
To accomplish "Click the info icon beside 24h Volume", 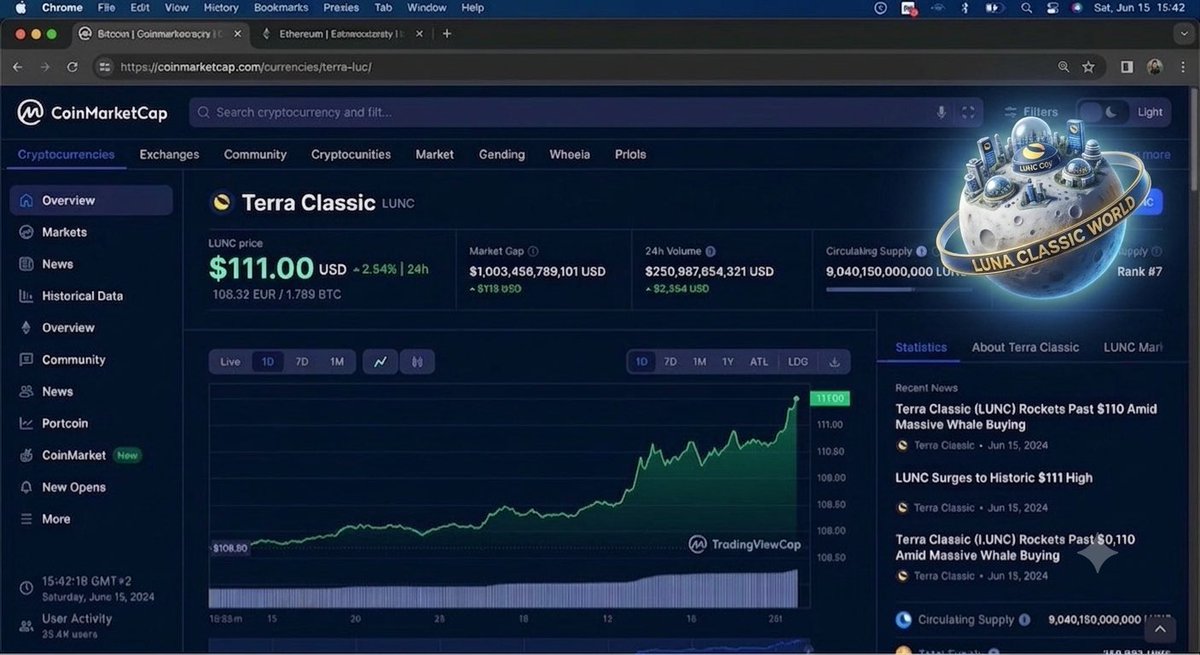I will pyautogui.click(x=710, y=251).
